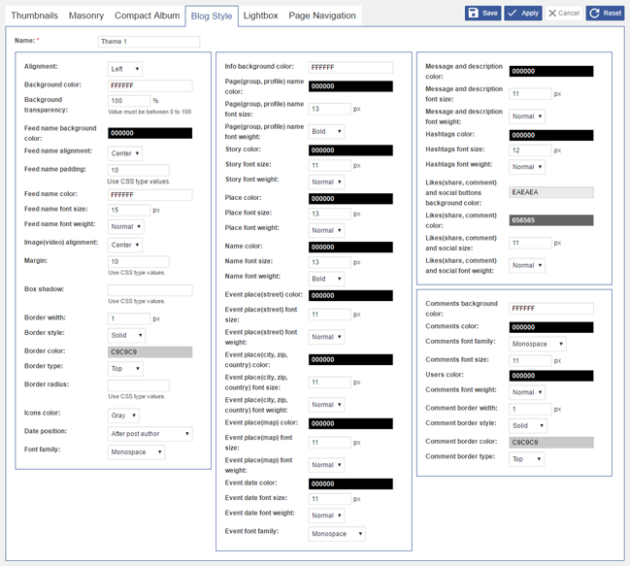Open the Feed name alignment dropdown
This screenshot has height=566, width=630.
[x=125, y=153]
